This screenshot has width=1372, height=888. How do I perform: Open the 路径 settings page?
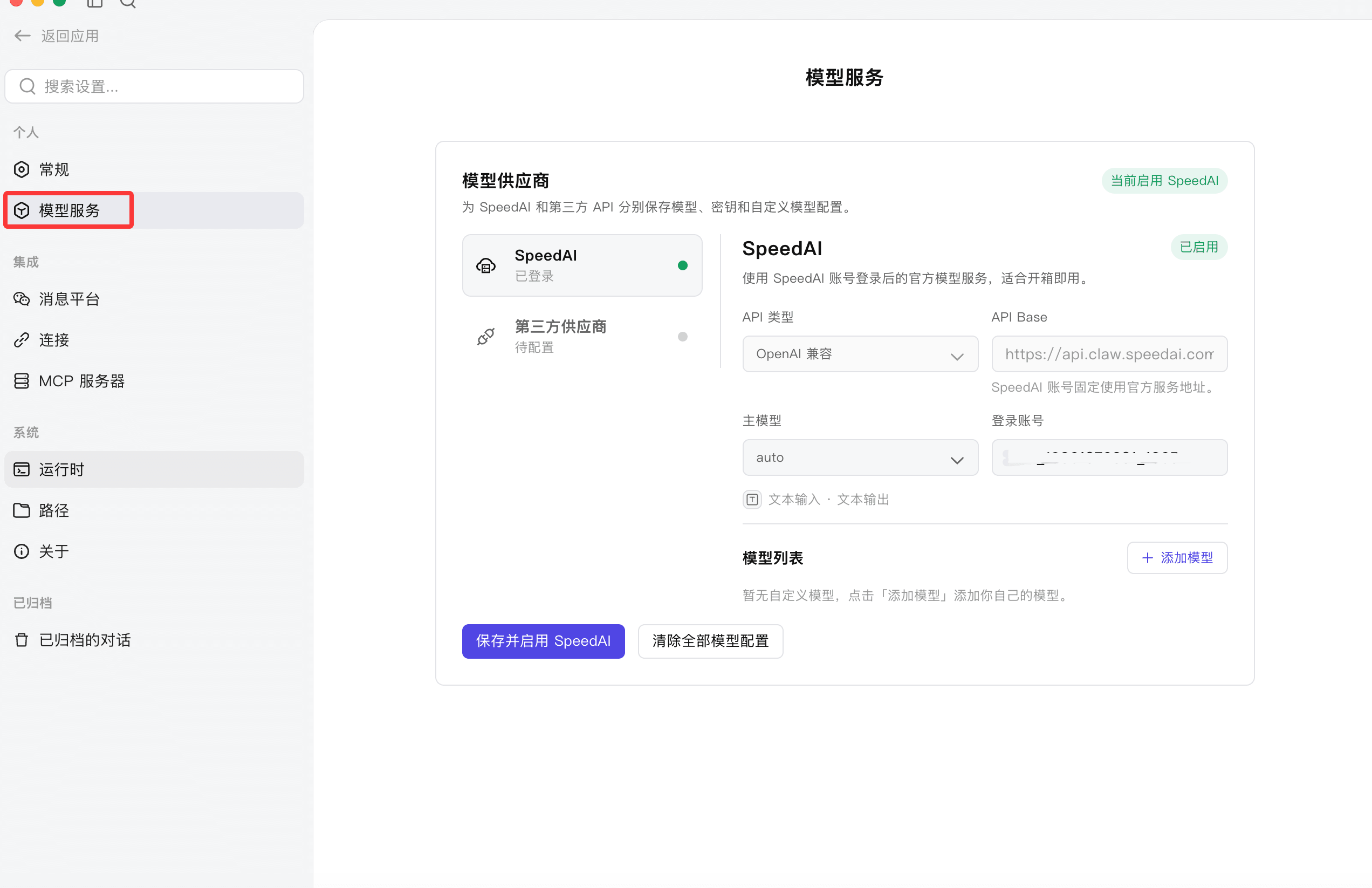pyautogui.click(x=154, y=510)
